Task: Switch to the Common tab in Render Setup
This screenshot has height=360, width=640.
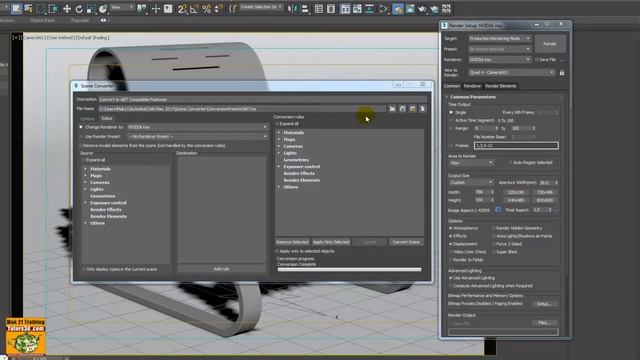Action: coord(452,86)
